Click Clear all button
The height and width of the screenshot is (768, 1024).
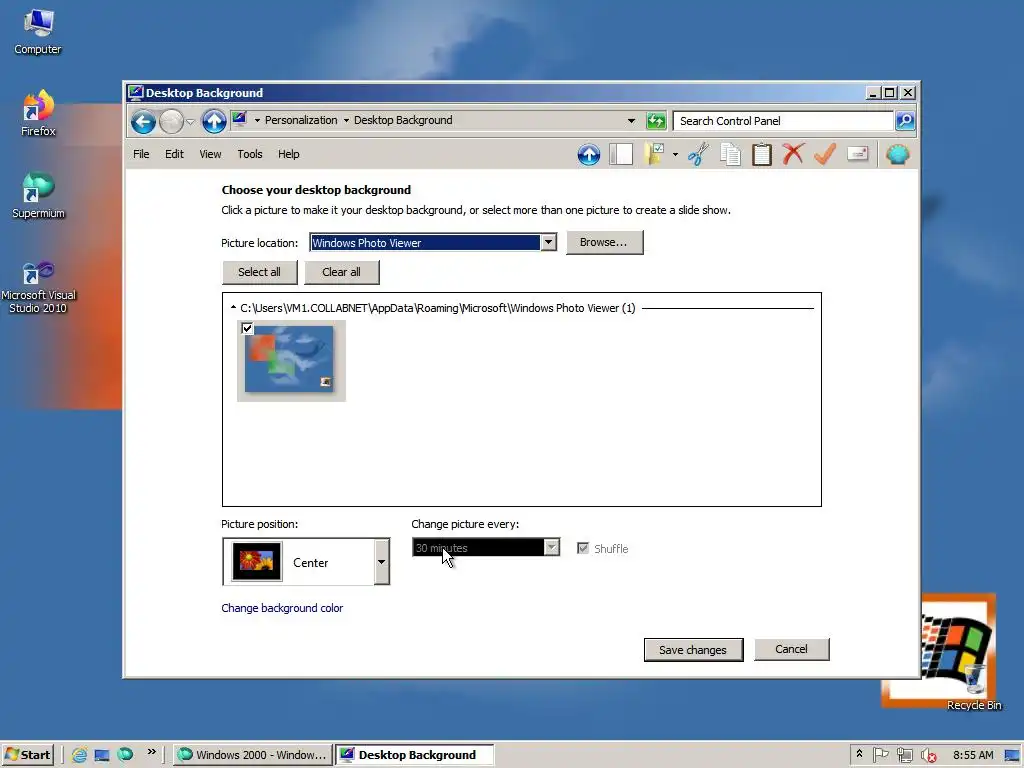pos(342,272)
